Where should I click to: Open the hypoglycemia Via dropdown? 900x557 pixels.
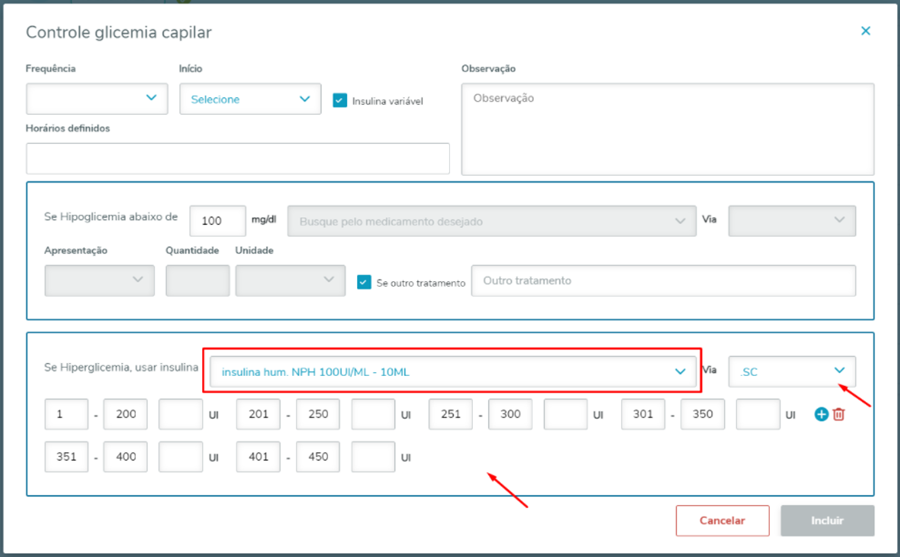[x=792, y=221]
